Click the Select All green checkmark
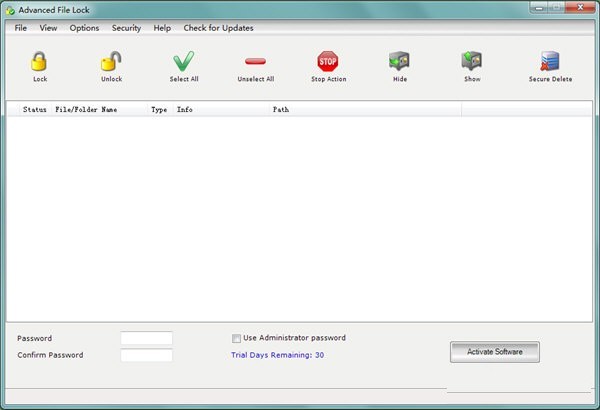The image size is (600, 410). (x=184, y=61)
